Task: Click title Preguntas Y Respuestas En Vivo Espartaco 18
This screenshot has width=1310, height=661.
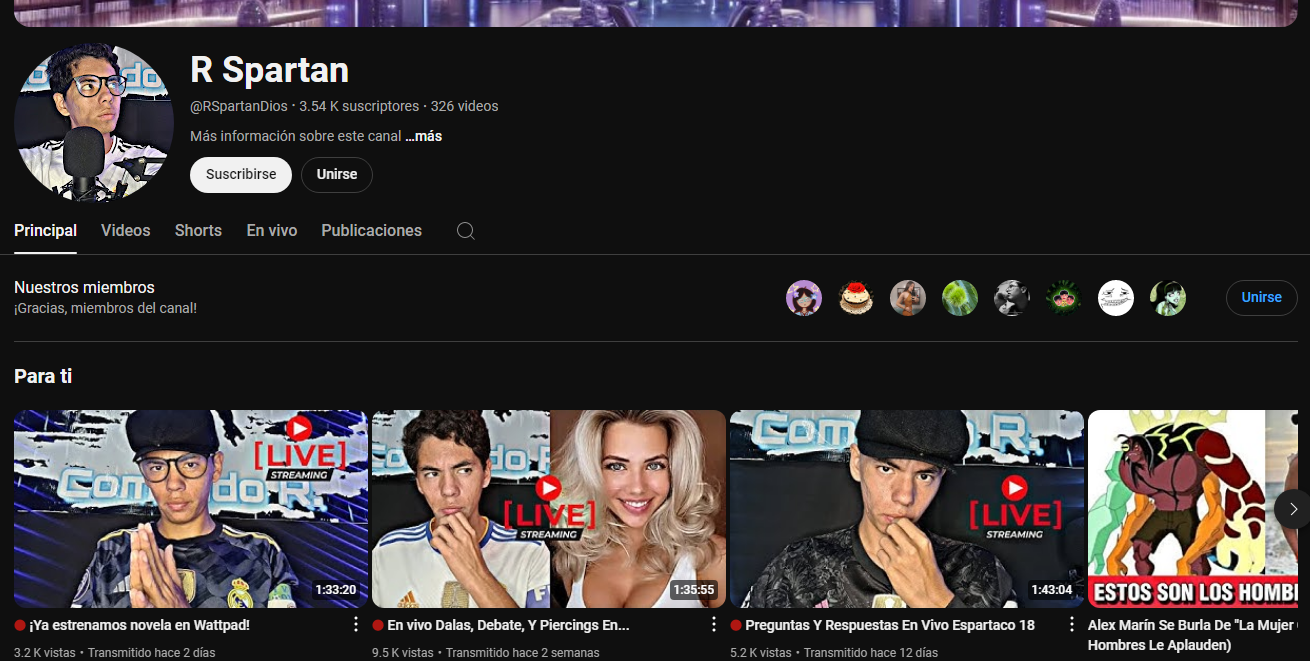Action: coord(890,625)
